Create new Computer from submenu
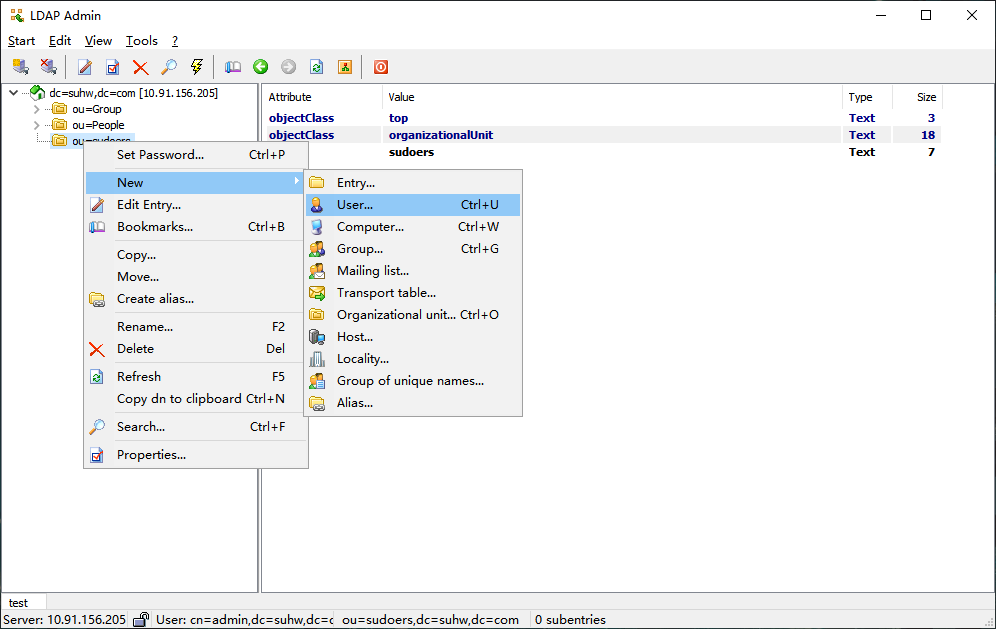The image size is (996, 629). [x=413, y=227]
